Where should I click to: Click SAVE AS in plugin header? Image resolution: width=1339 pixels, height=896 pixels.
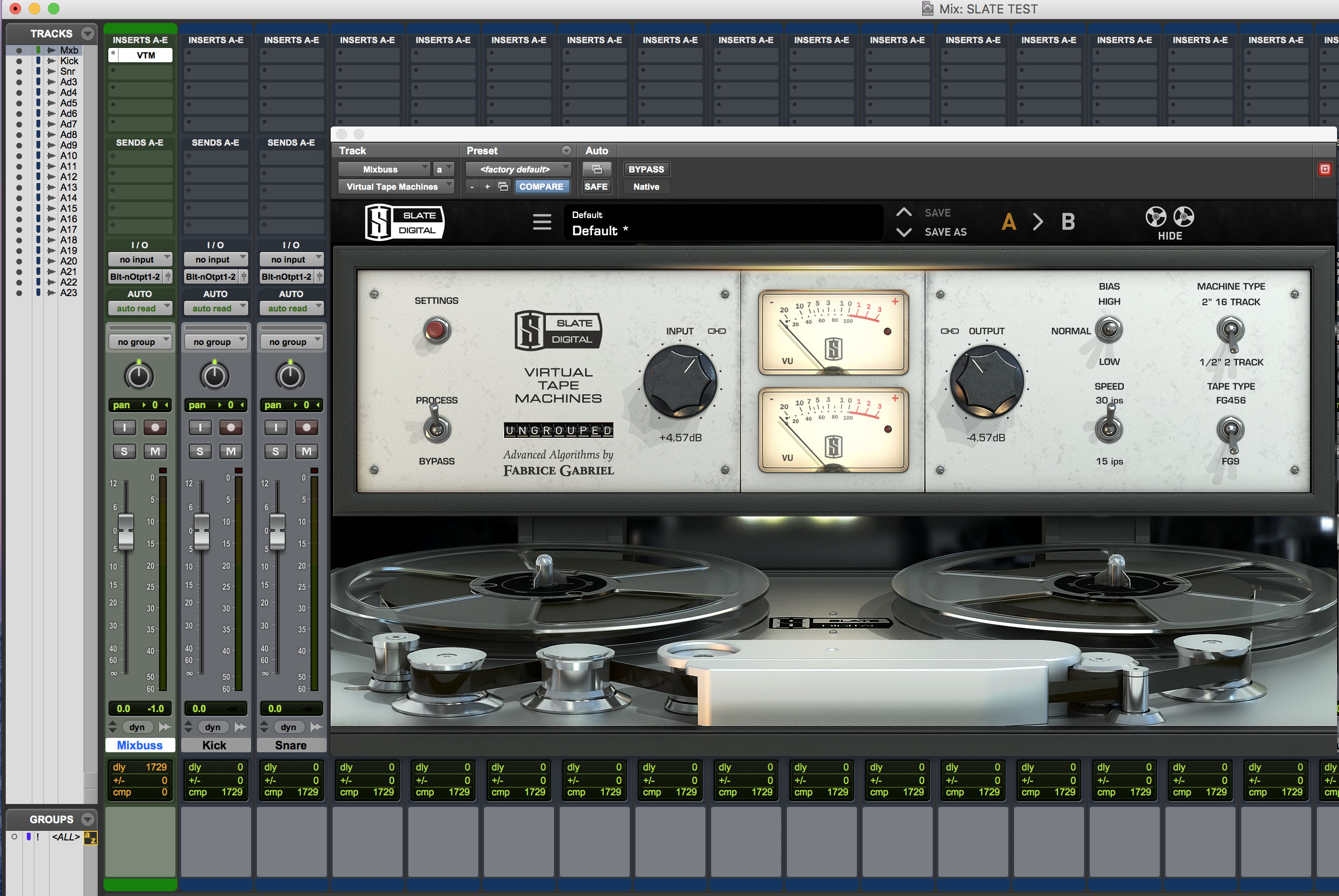945,232
